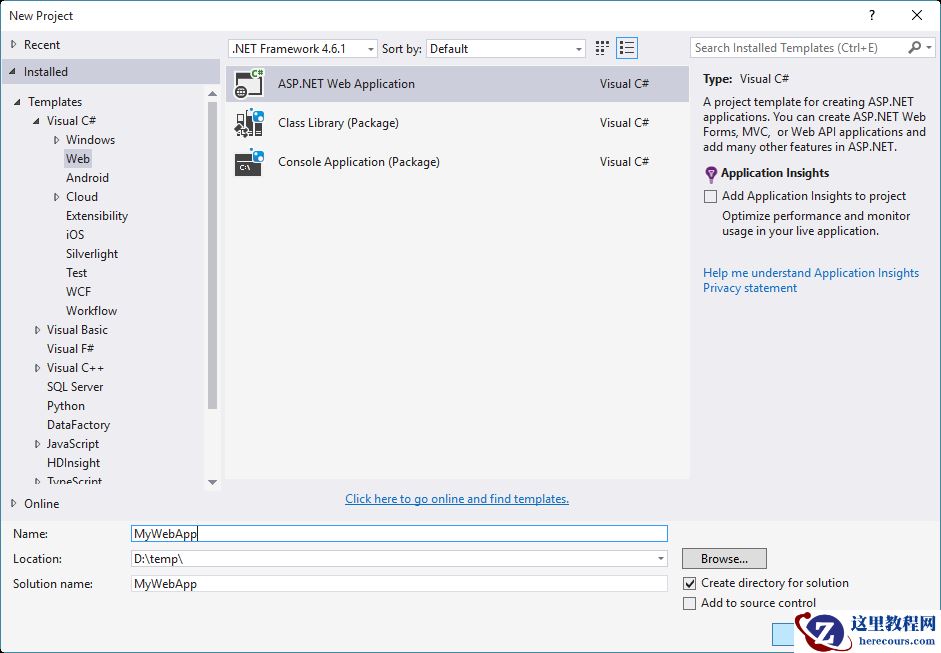Click the ASP.NET Web Application template icon
Image resolution: width=941 pixels, height=653 pixels.
[x=249, y=83]
